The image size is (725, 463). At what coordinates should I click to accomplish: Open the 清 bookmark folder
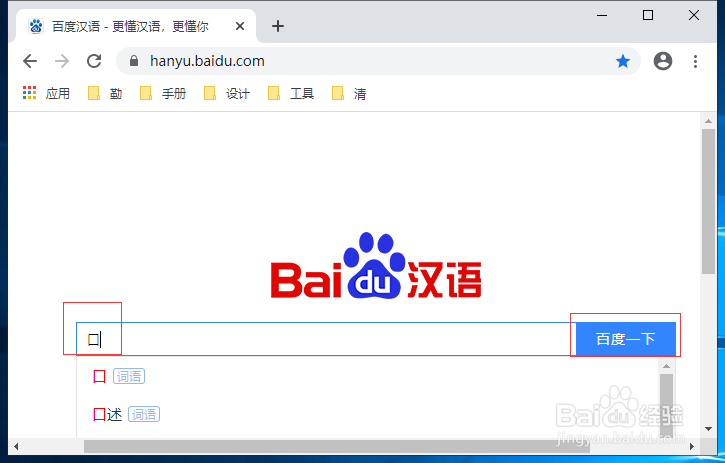point(350,93)
